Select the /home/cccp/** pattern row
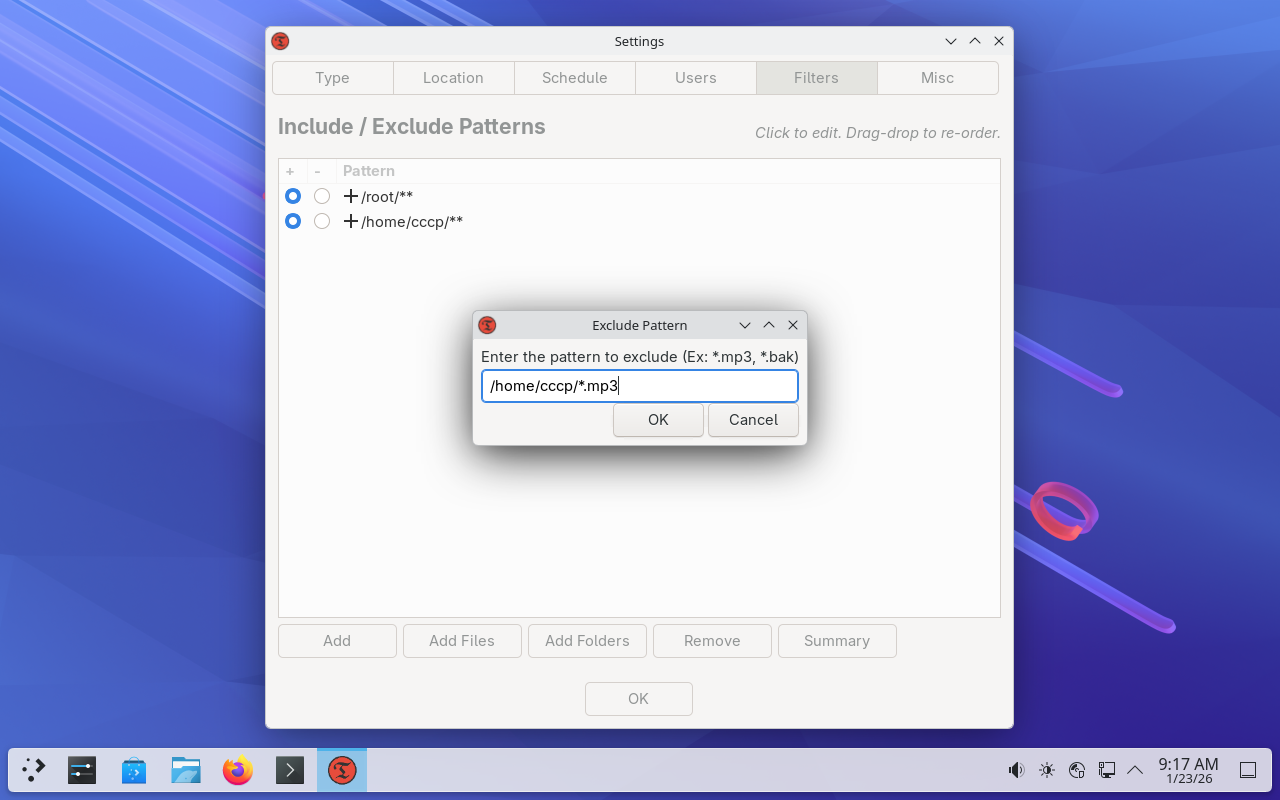This screenshot has height=800, width=1280. click(x=412, y=221)
